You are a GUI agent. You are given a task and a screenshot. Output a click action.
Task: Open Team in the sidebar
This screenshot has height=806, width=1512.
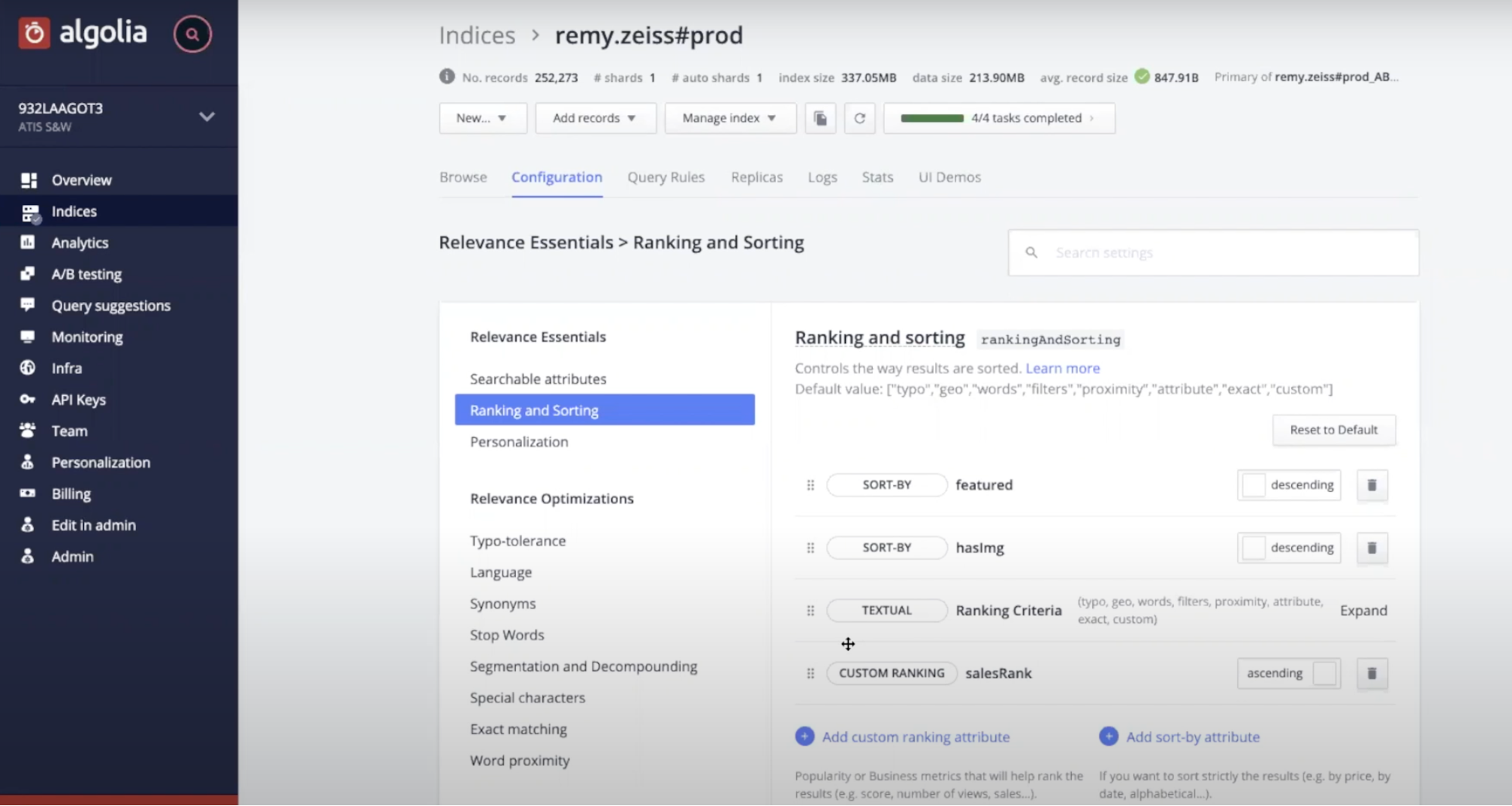pos(70,431)
